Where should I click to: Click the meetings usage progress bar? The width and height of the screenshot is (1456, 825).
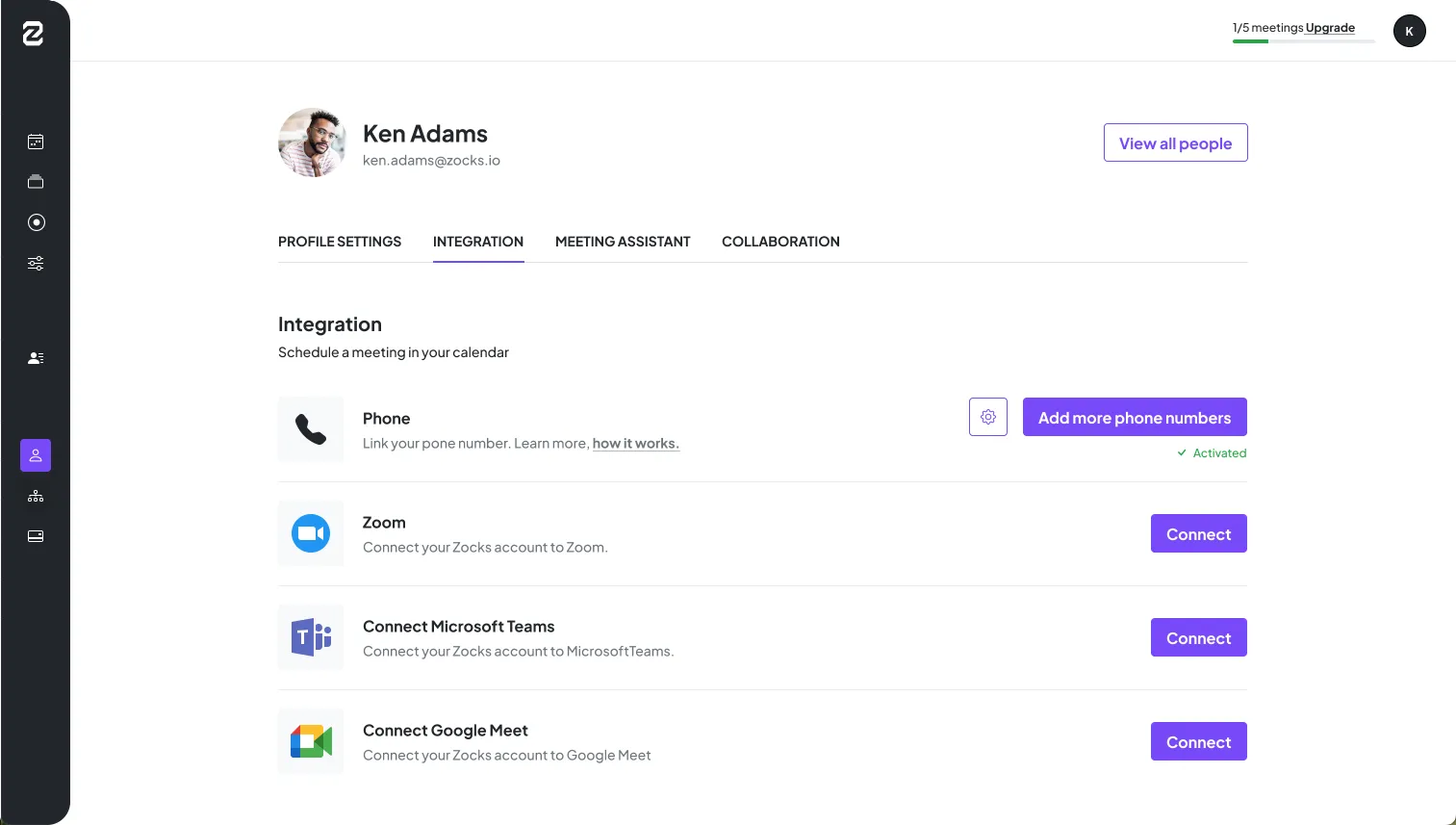tap(1304, 41)
